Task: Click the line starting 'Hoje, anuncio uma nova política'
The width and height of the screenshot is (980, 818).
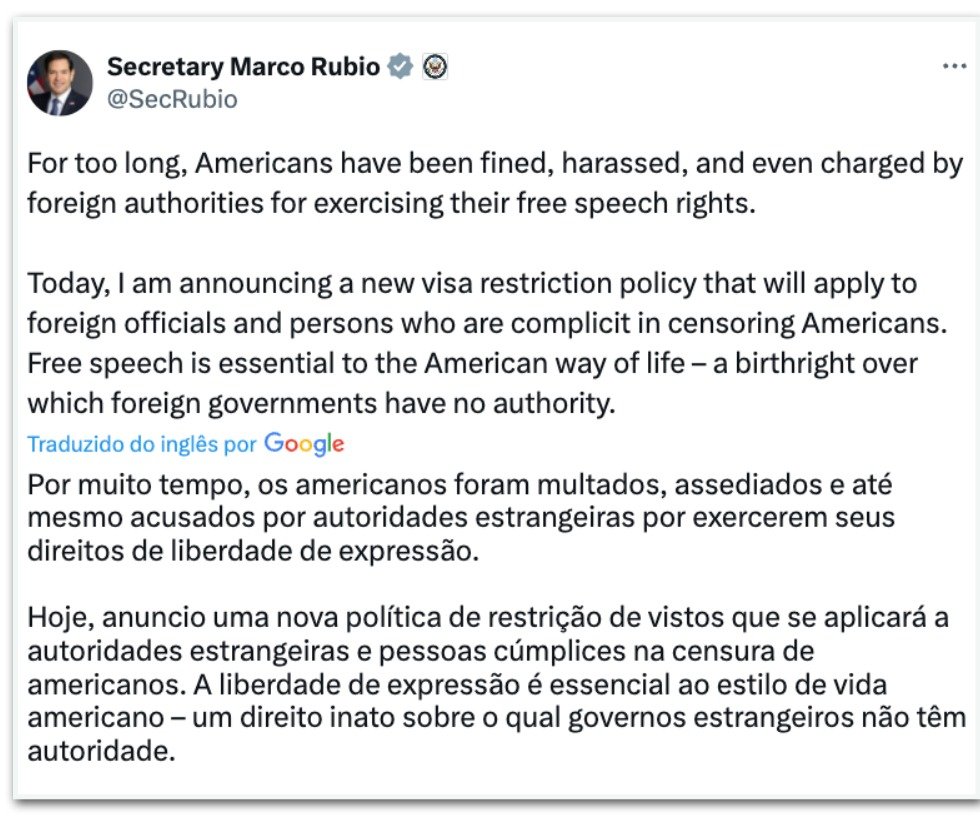Action: point(487,617)
